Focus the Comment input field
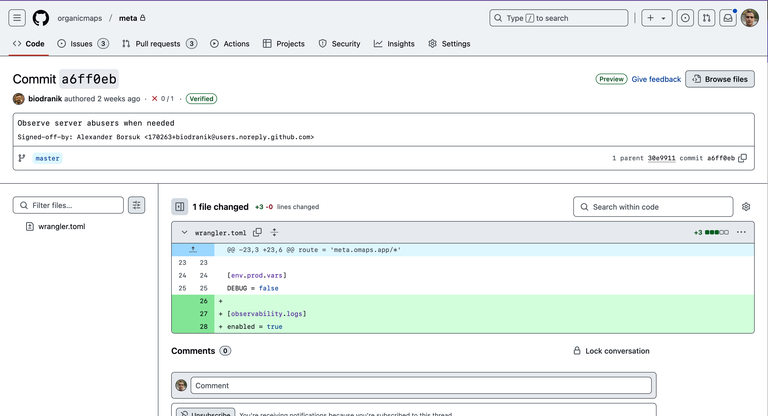This screenshot has height=416, width=768. tap(421, 386)
